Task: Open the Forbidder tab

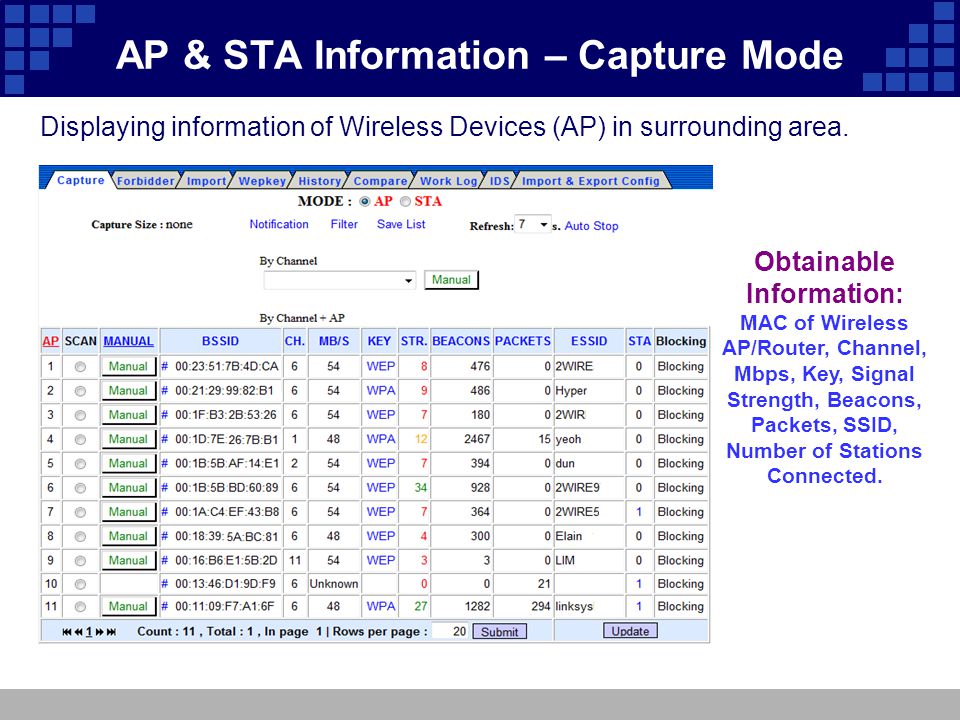Action: [x=146, y=181]
